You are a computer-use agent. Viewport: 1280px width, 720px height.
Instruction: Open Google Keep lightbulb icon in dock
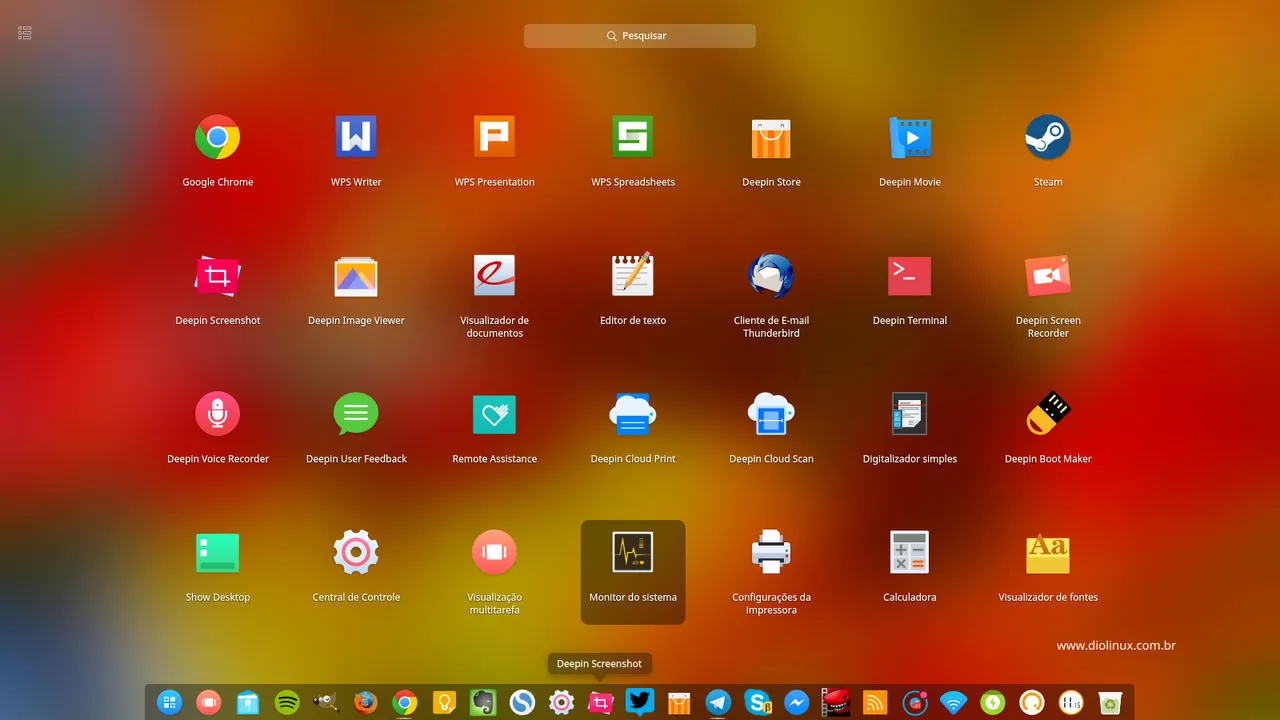[x=444, y=703]
